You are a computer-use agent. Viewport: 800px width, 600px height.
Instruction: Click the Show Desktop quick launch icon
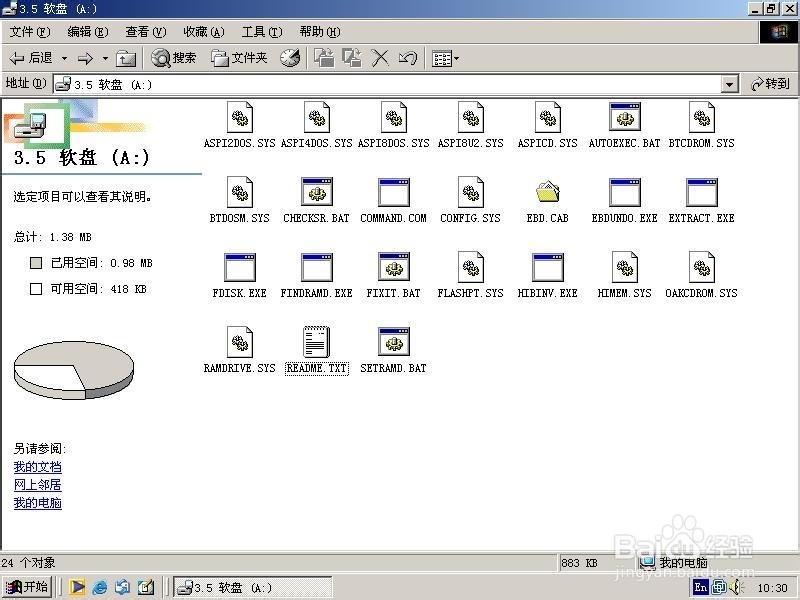click(x=145, y=587)
